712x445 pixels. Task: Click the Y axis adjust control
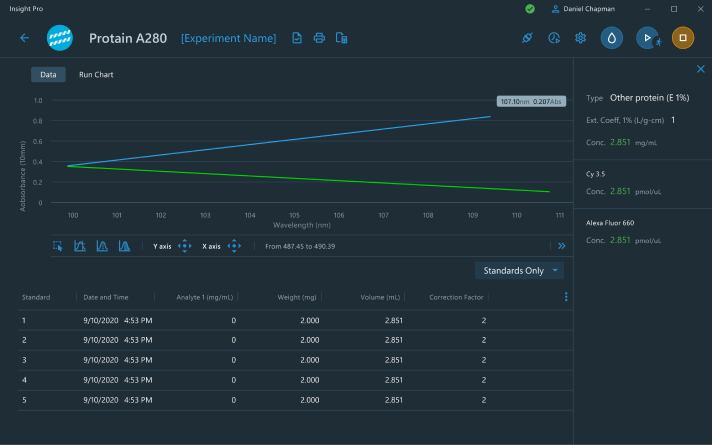184,246
